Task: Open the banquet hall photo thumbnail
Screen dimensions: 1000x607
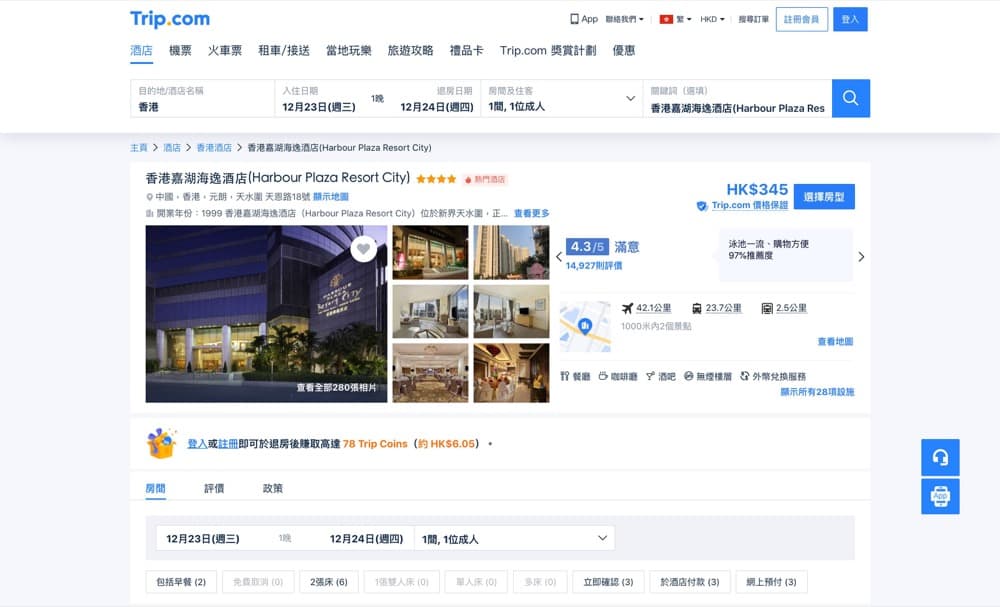Action: tap(430, 373)
